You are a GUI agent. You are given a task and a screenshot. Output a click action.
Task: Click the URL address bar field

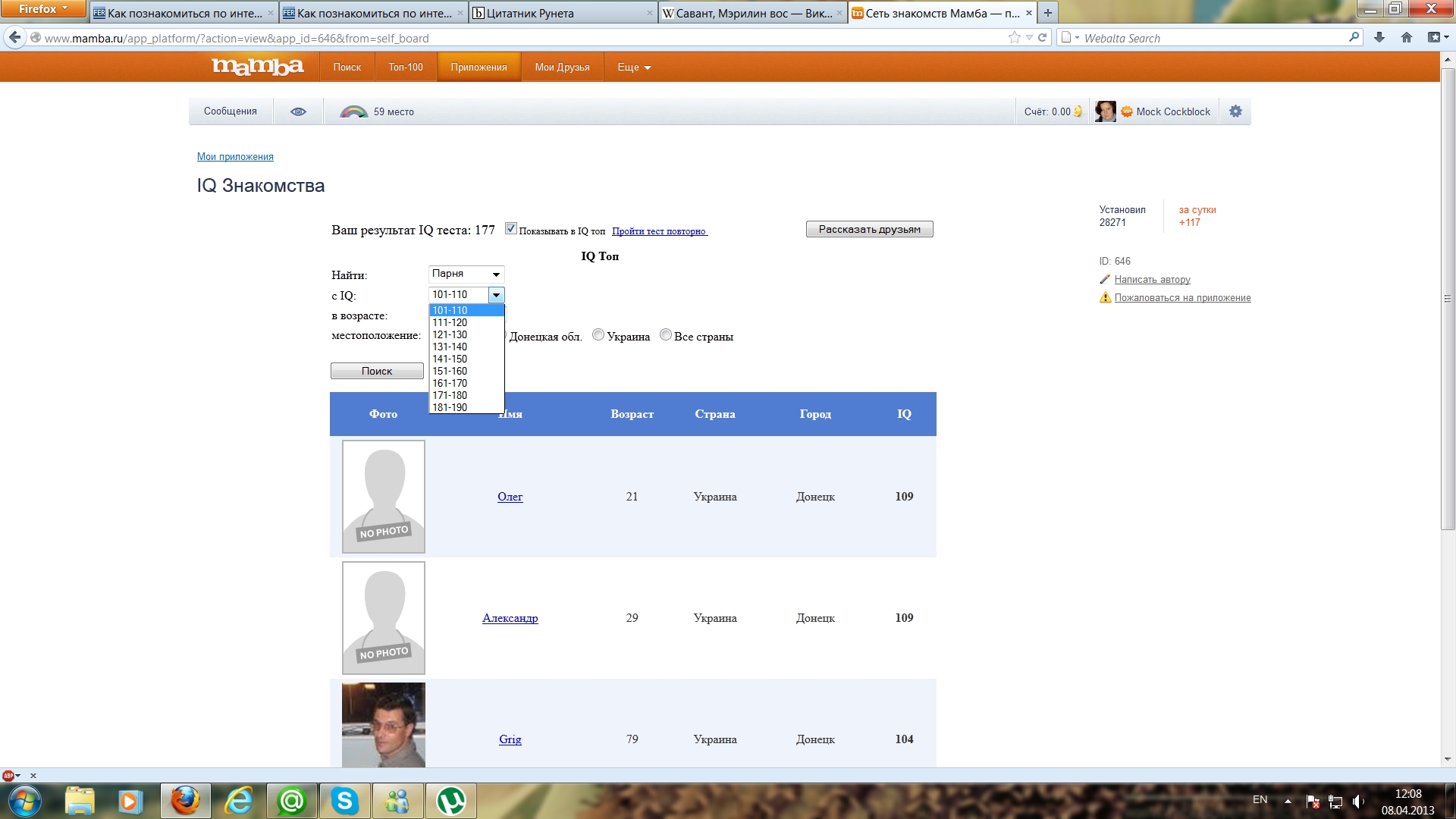point(523,38)
